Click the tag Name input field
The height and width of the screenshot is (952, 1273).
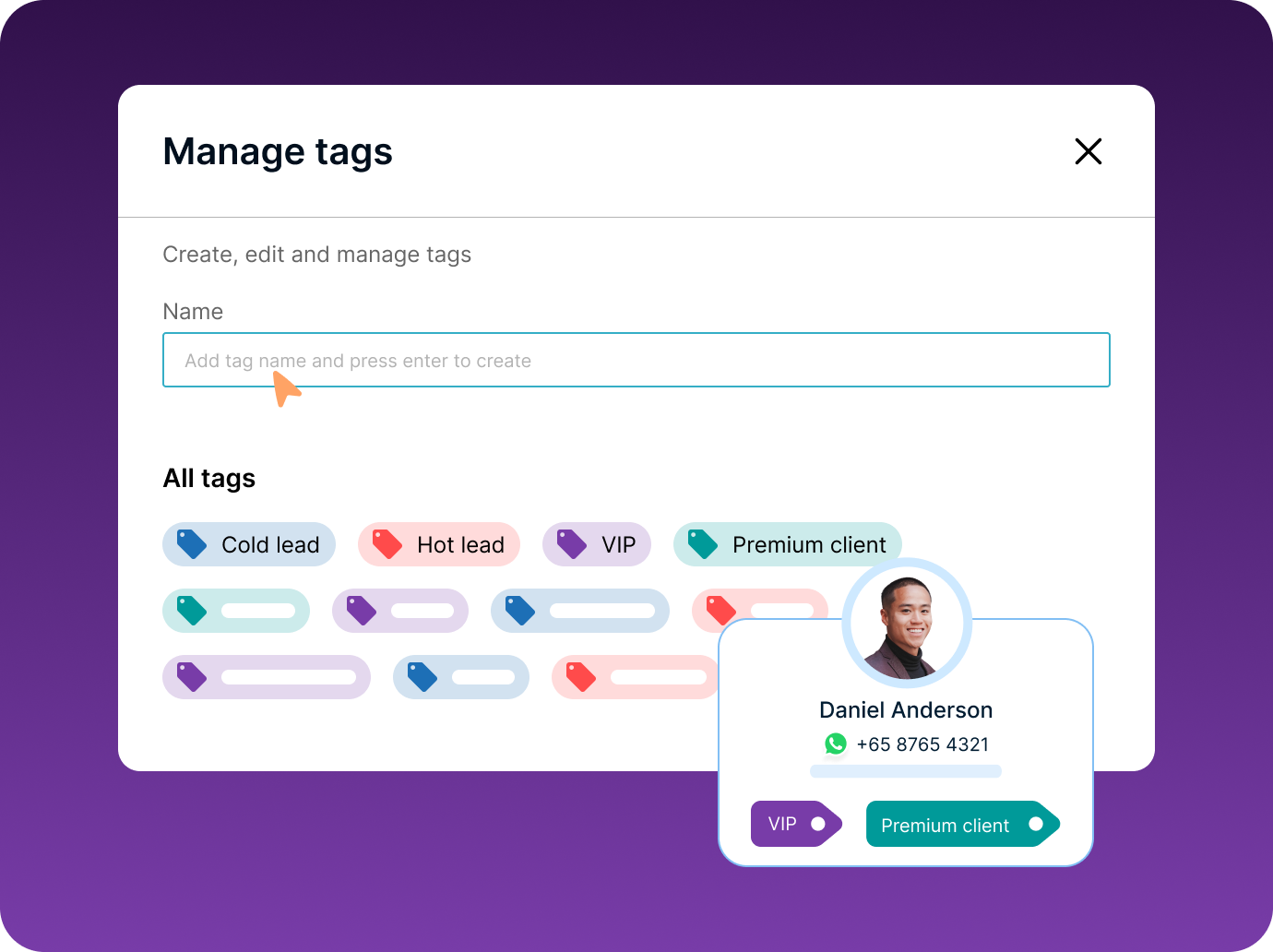click(636, 360)
